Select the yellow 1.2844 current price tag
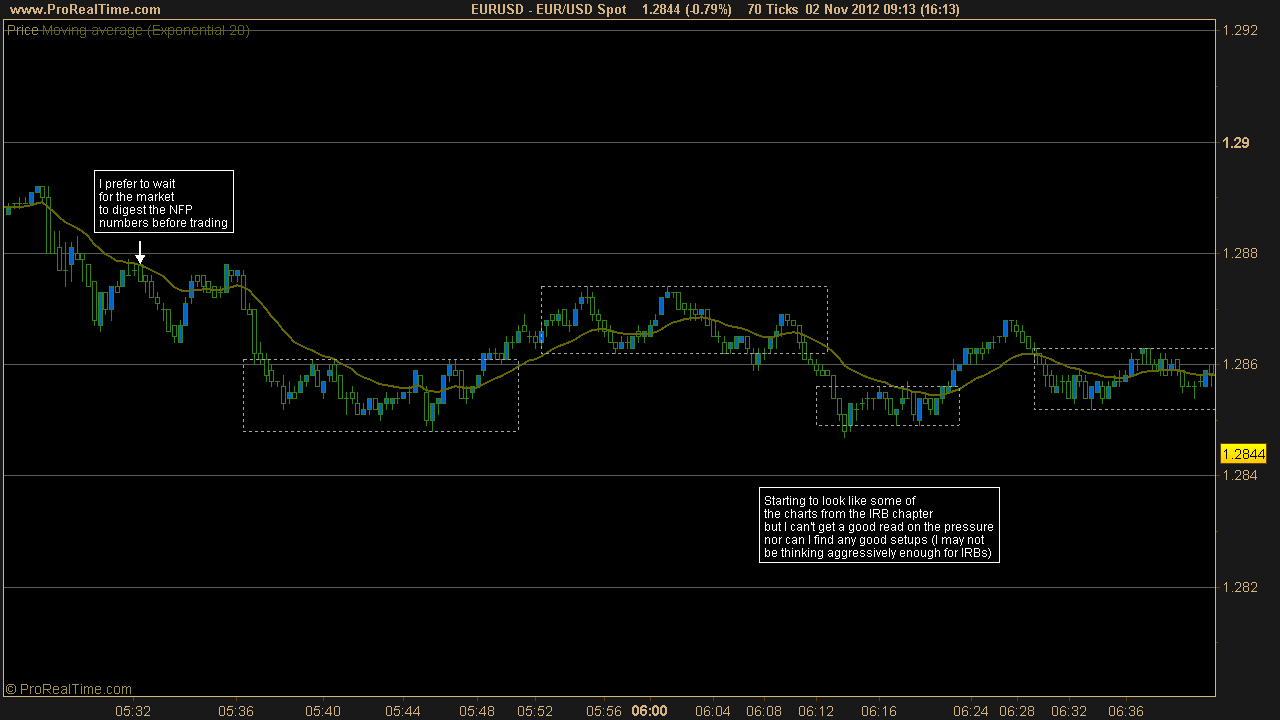Viewport: 1280px width, 720px height. (x=1243, y=455)
